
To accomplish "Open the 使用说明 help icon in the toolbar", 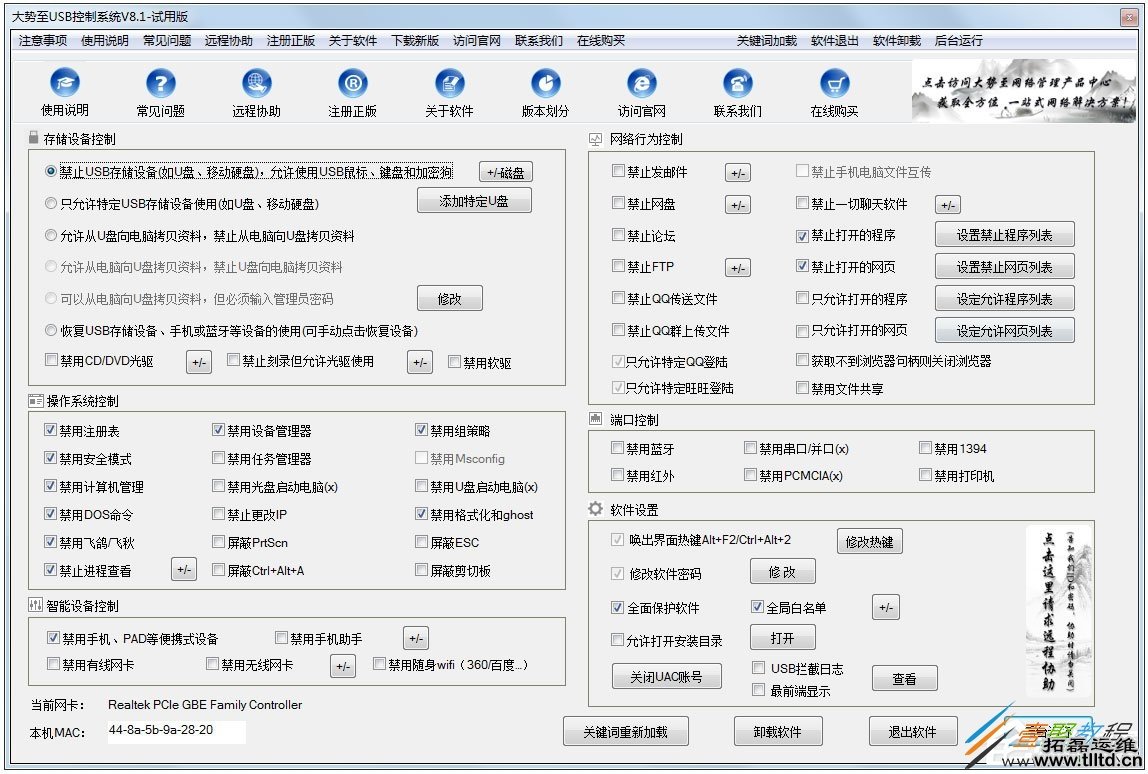I will point(63,93).
